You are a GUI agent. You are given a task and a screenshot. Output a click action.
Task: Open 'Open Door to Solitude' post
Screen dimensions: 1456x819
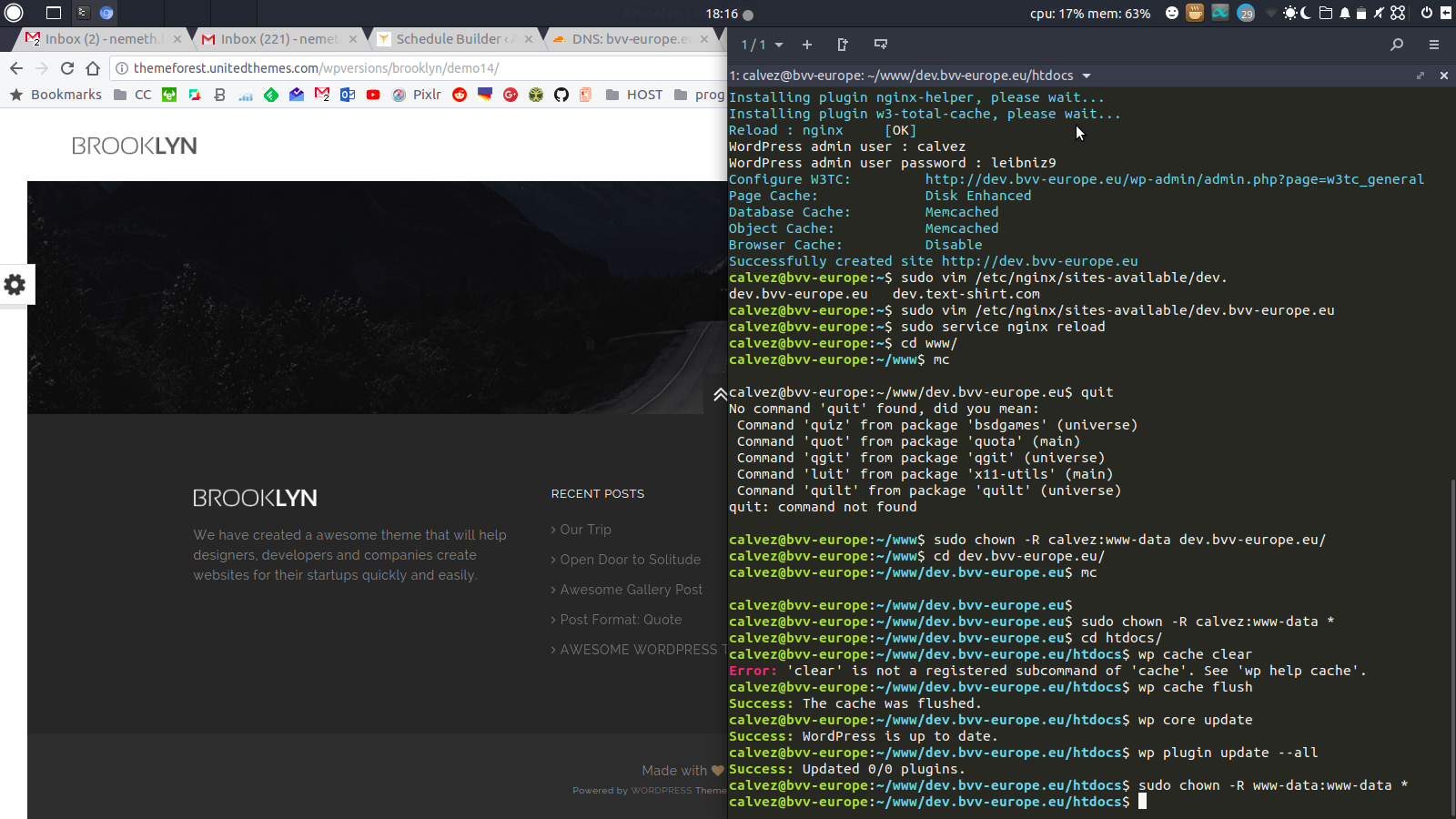[x=630, y=560]
